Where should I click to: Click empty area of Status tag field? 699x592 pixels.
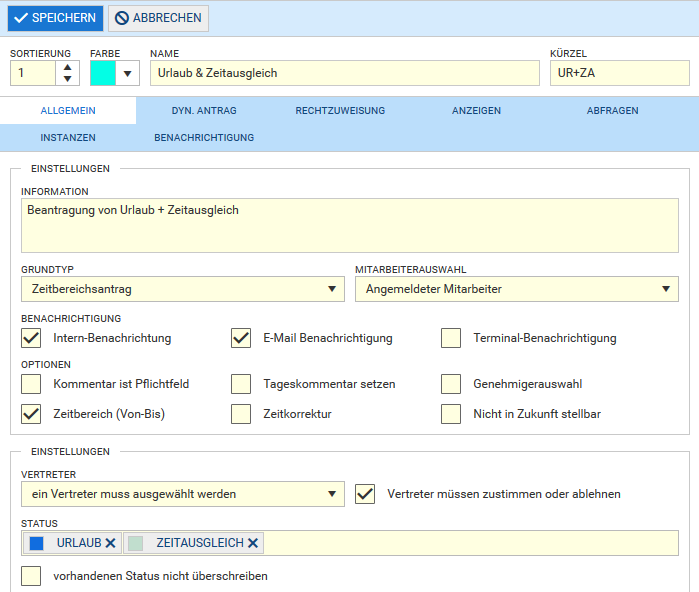click(x=470, y=543)
